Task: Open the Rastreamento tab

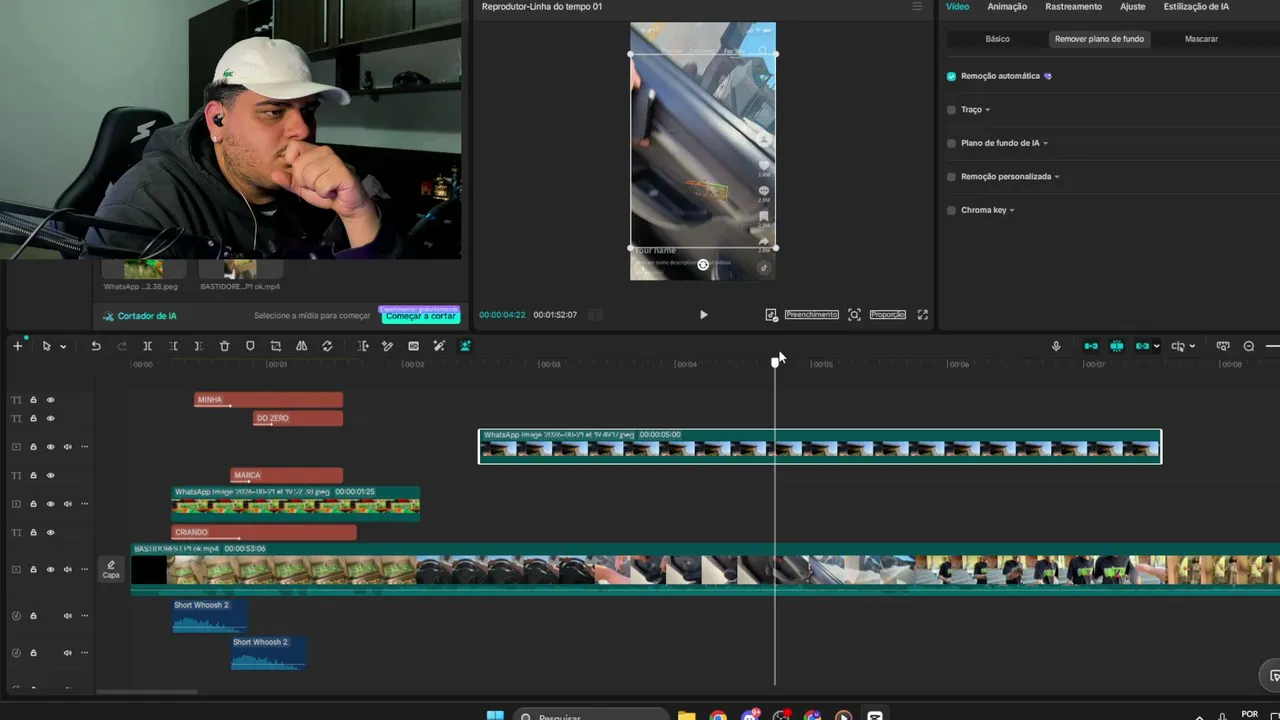Action: click(x=1074, y=7)
